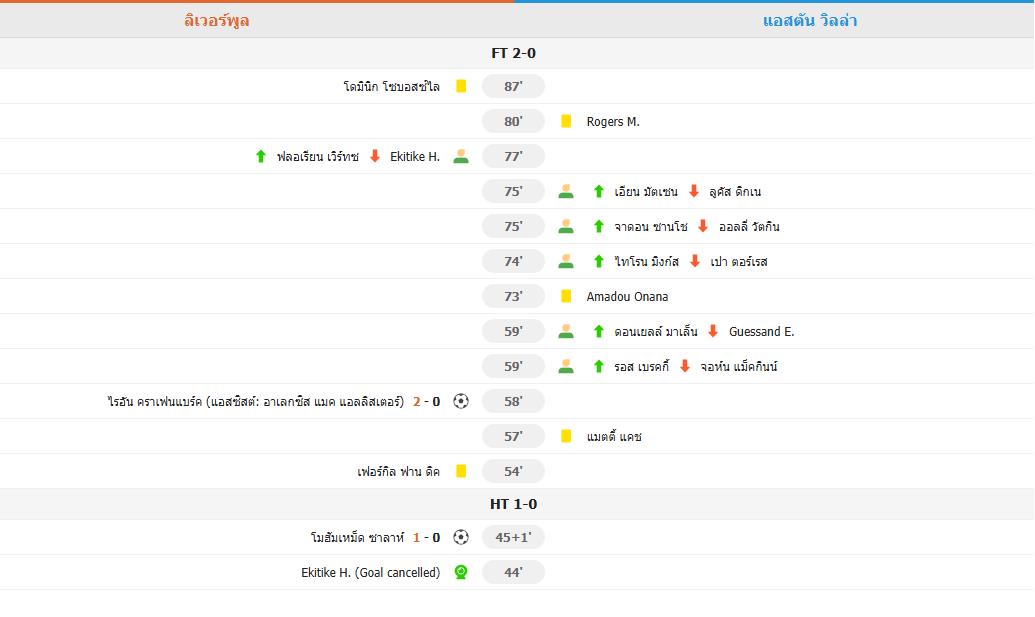
Task: Click the green sub-in arrow at 74'
Action: click(x=599, y=261)
